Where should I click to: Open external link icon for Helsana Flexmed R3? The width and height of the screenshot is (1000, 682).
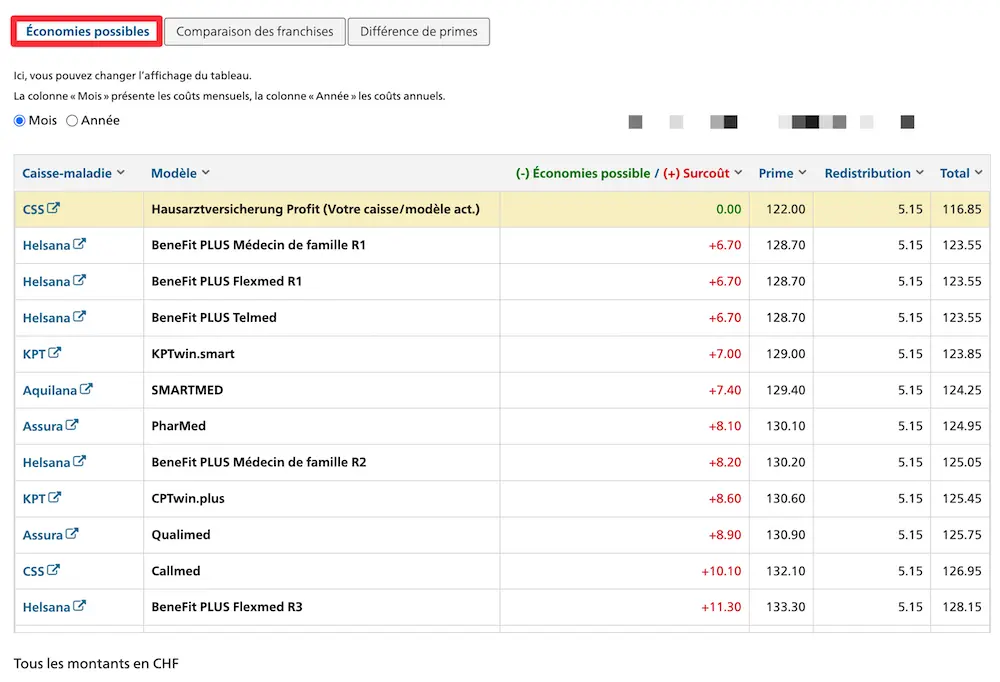pyautogui.click(x=80, y=606)
